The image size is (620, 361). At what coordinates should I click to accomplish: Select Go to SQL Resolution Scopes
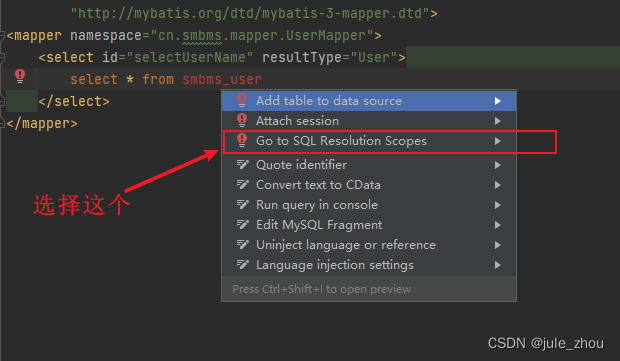coord(369,141)
